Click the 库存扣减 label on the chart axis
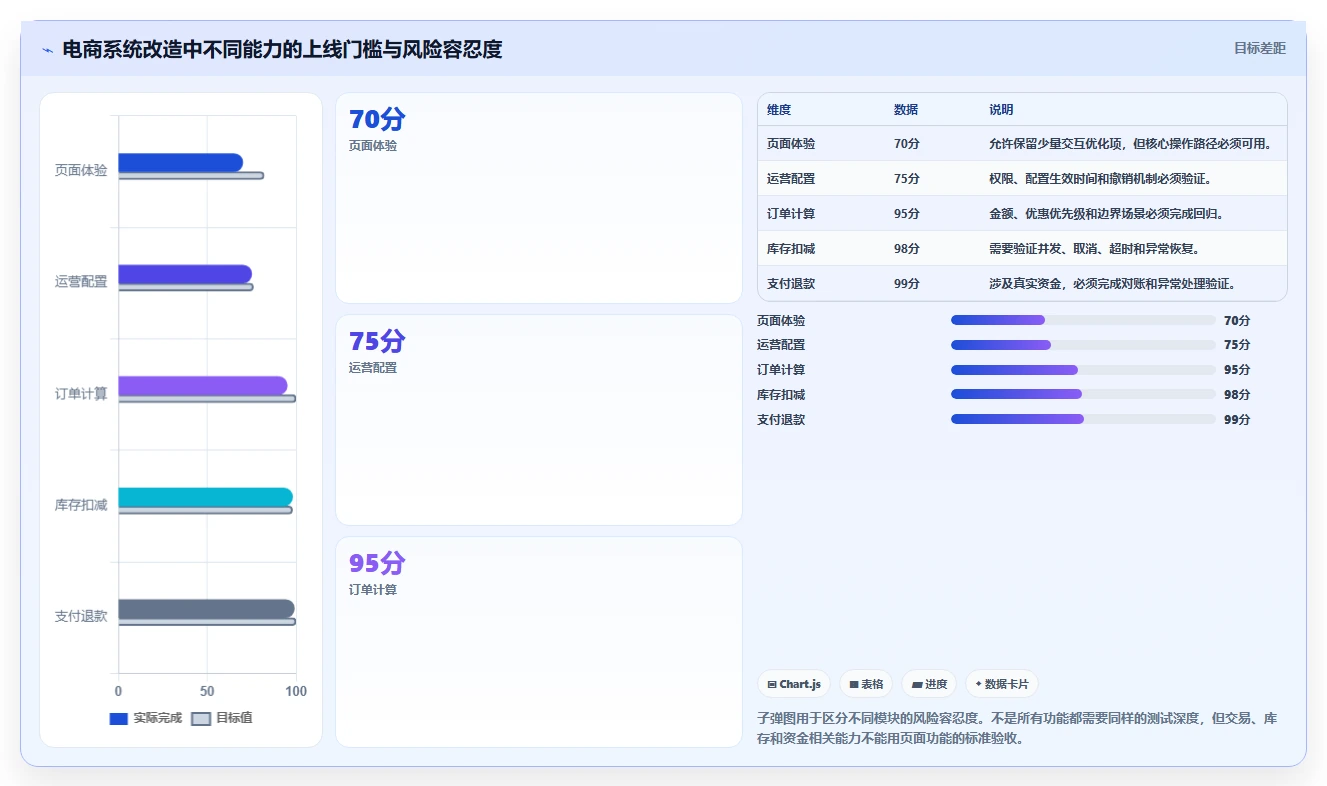 [81, 505]
